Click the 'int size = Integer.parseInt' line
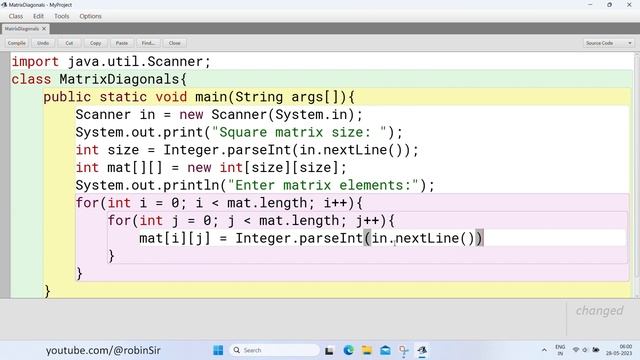Image resolution: width=640 pixels, height=360 pixels. (247, 150)
